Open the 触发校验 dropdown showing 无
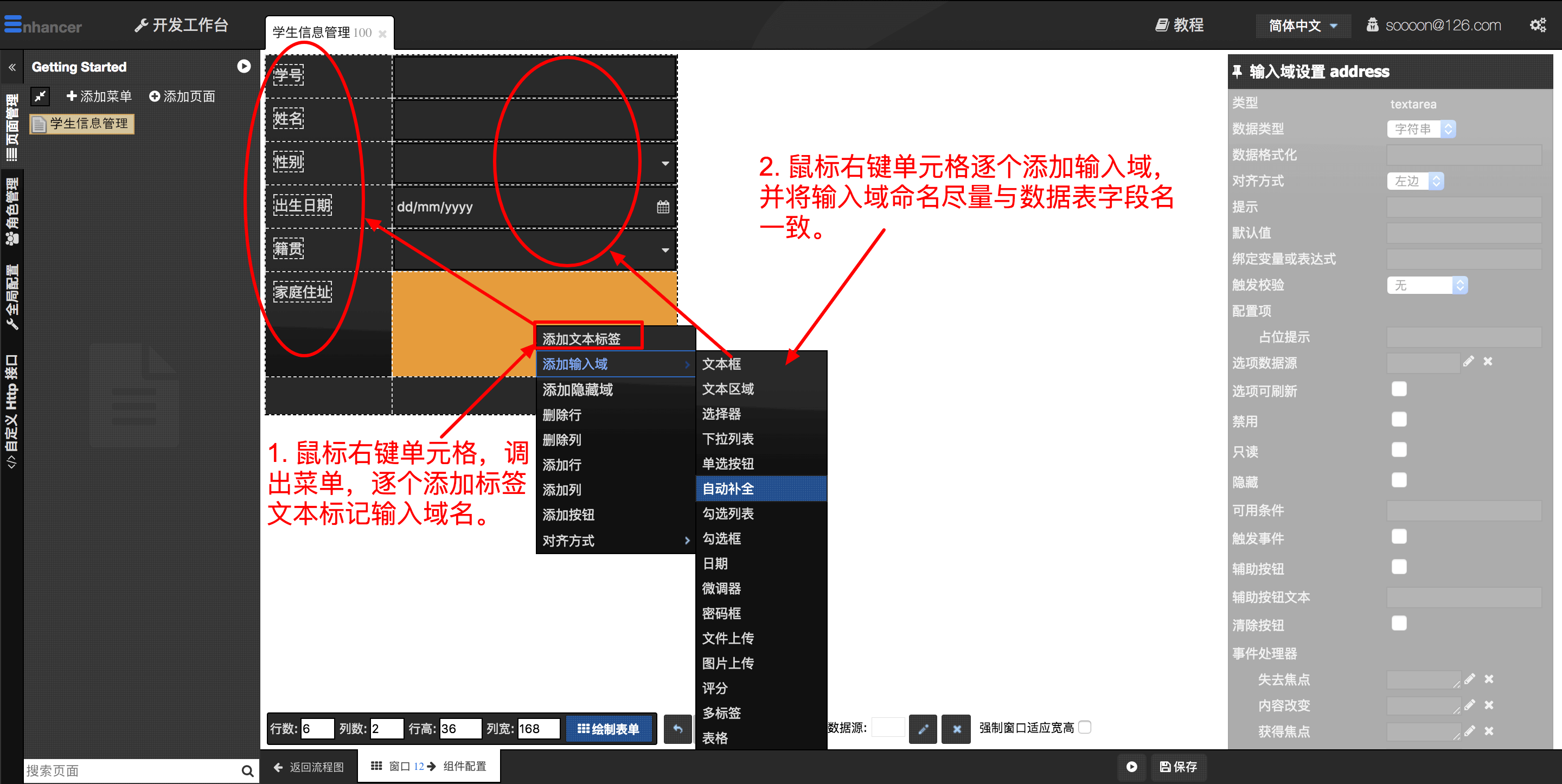 point(1426,285)
